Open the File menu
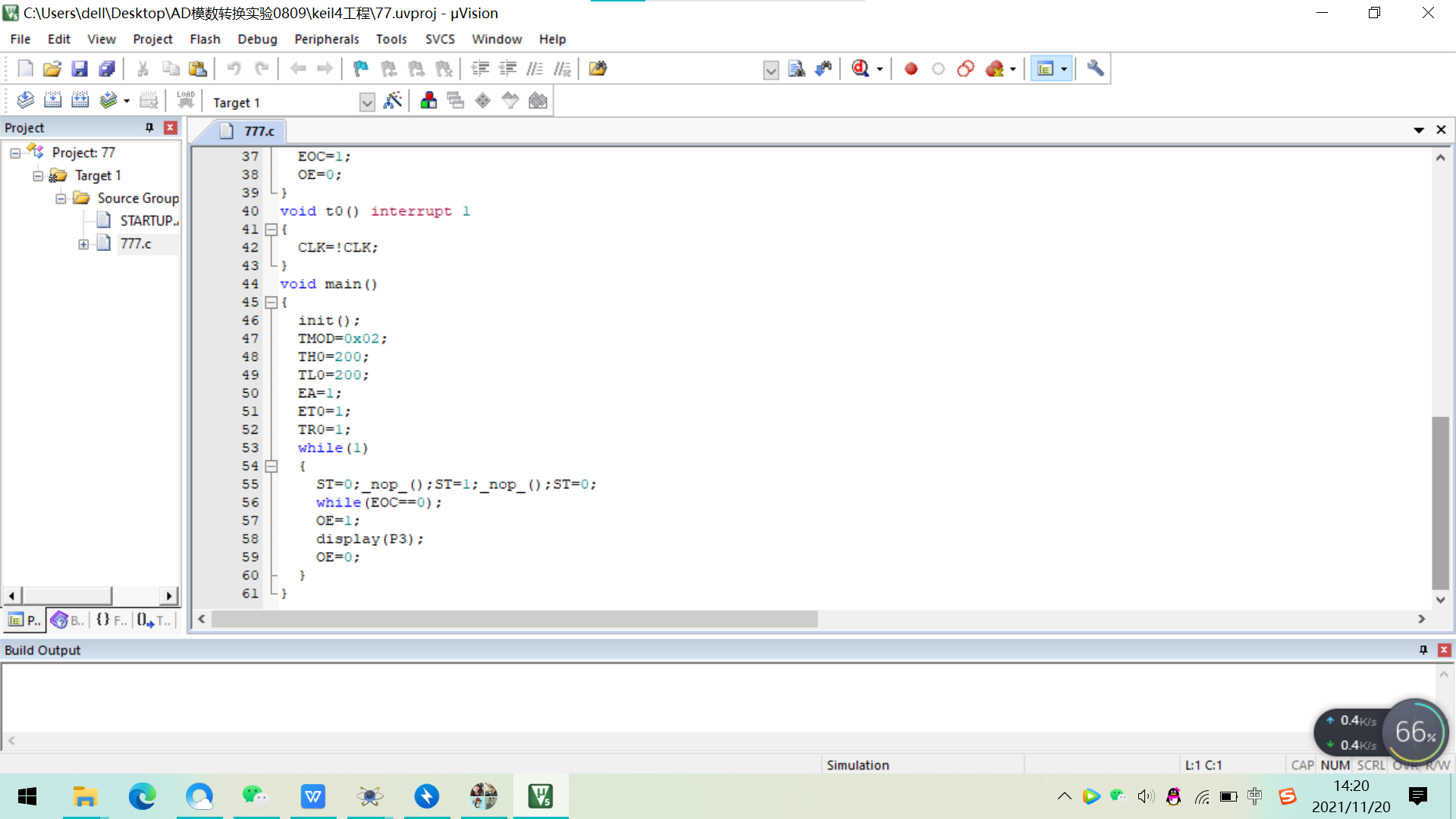 20,39
